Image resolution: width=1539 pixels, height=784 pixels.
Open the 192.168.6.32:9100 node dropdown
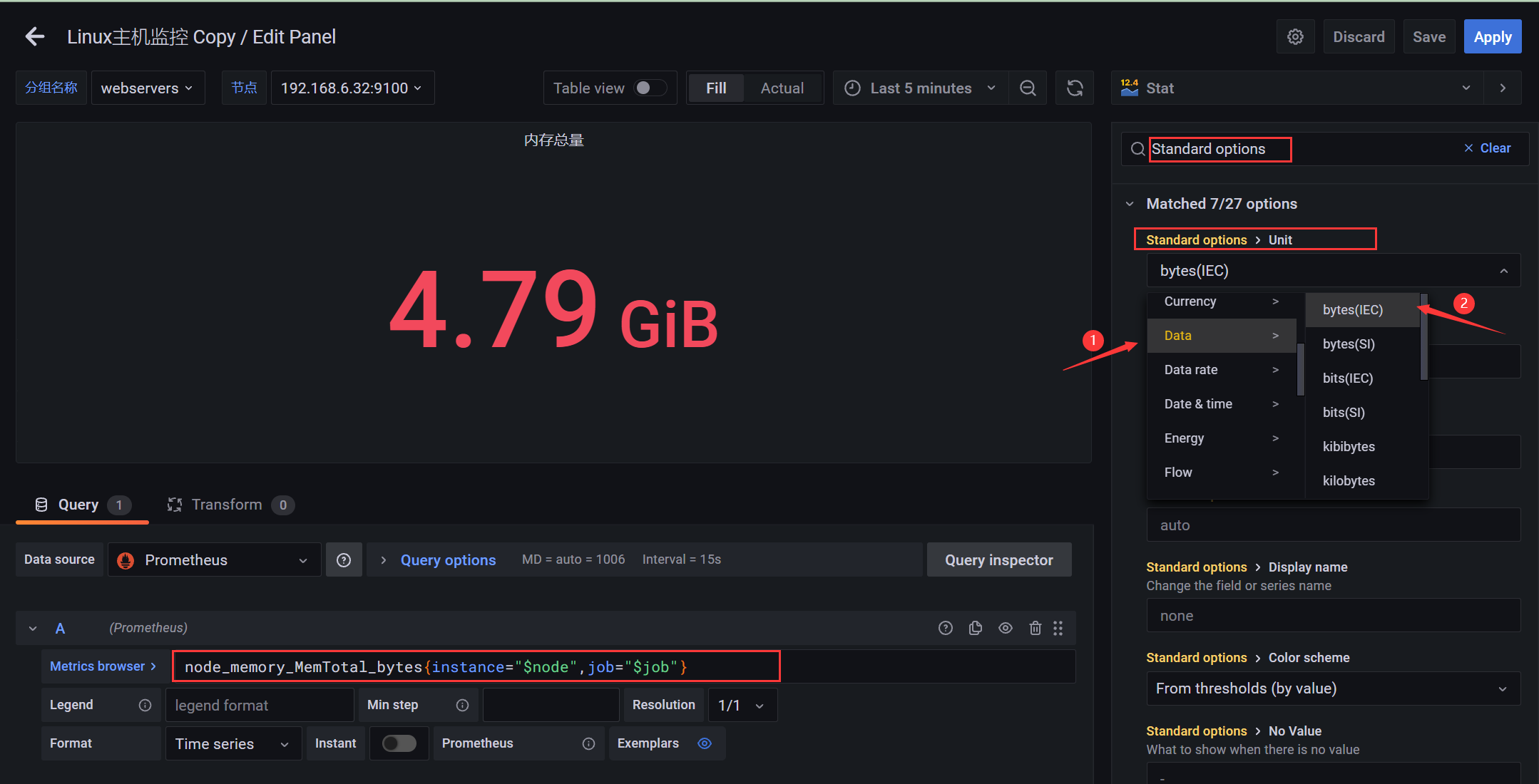[352, 88]
